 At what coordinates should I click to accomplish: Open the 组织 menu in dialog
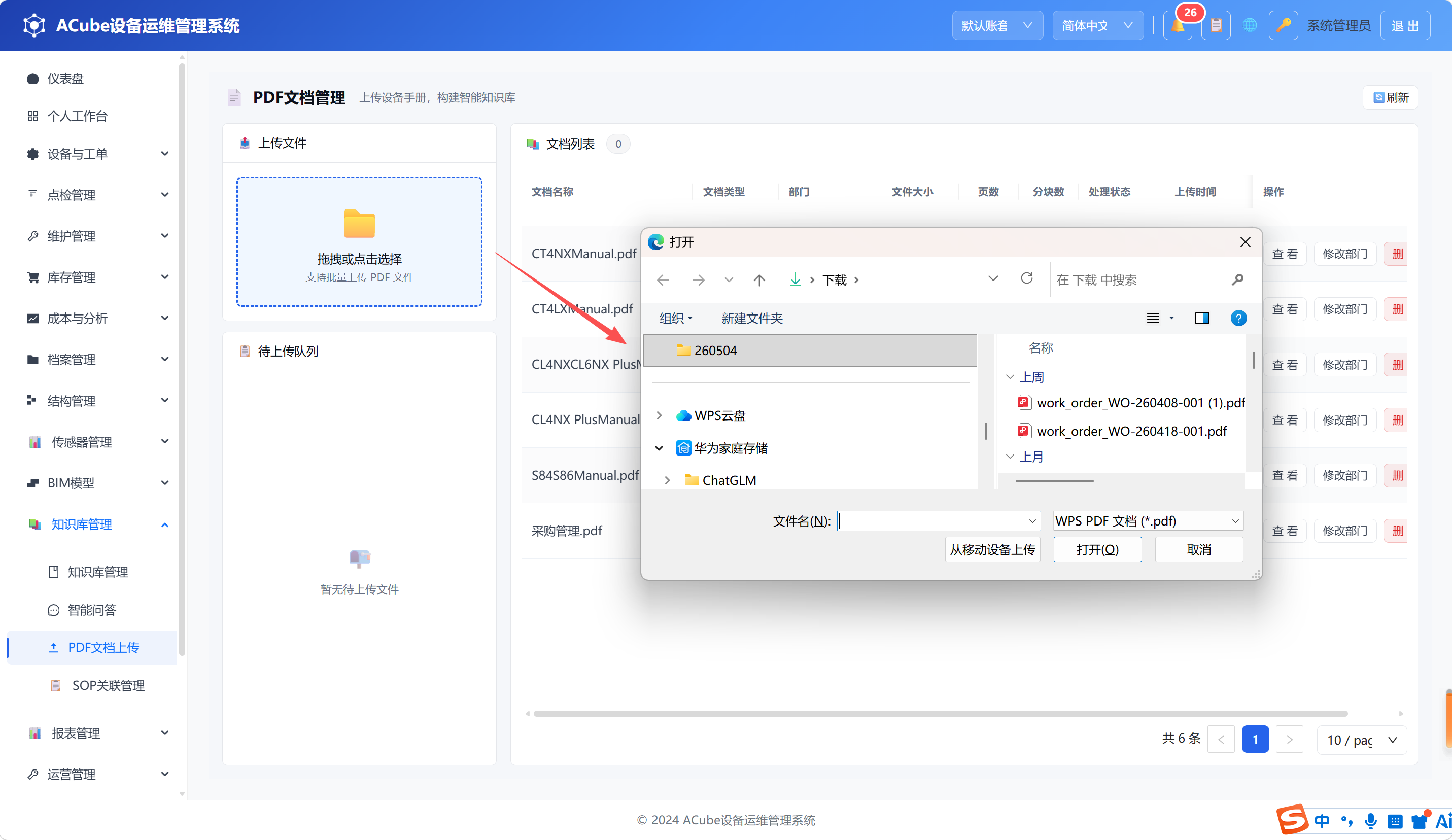click(x=675, y=318)
